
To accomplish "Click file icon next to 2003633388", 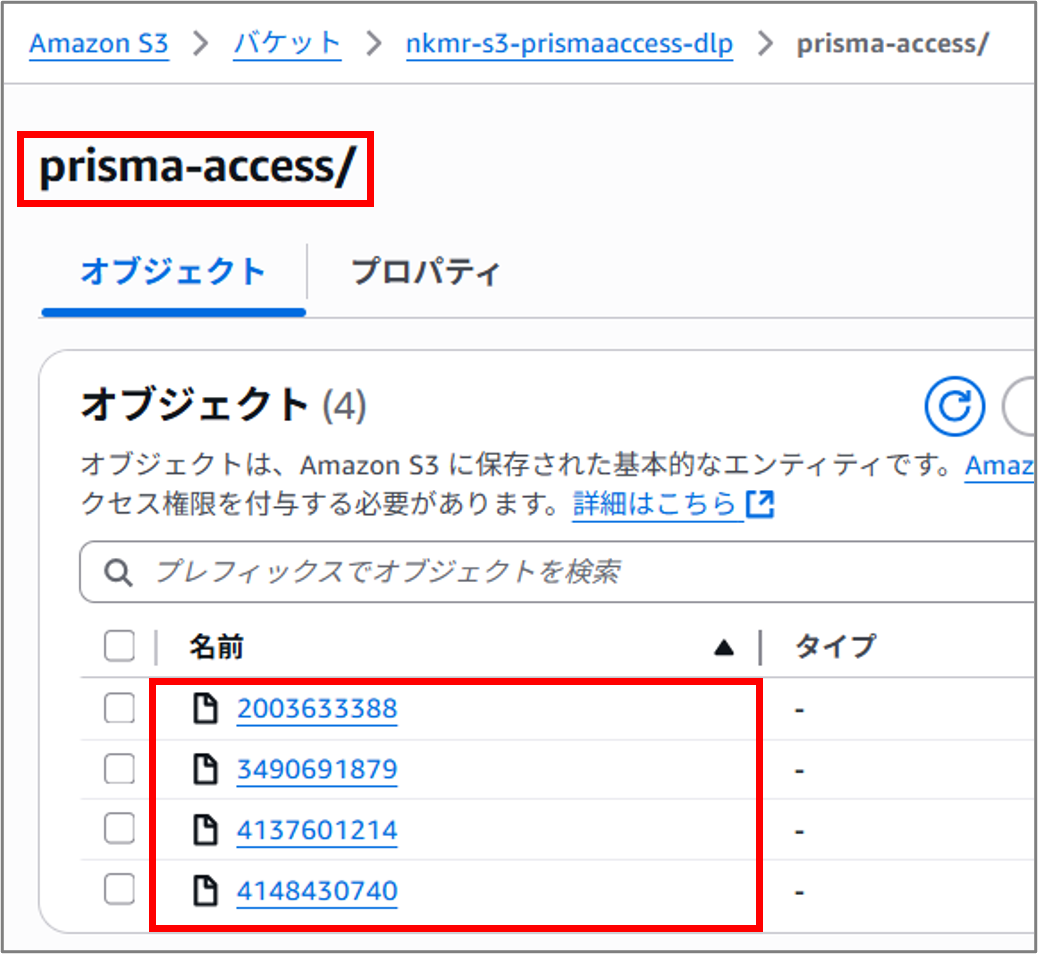I will pos(205,709).
